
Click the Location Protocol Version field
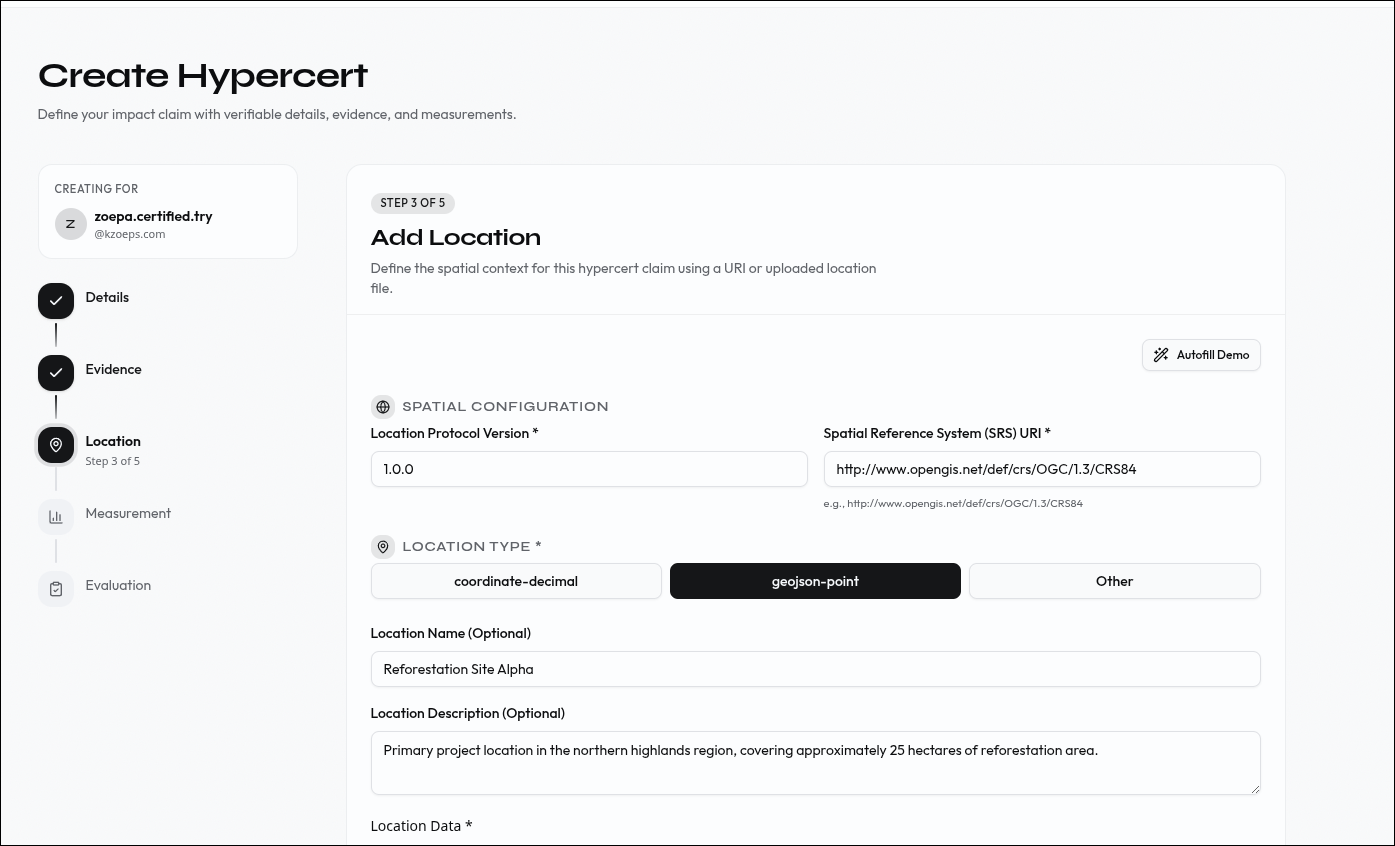click(588, 469)
